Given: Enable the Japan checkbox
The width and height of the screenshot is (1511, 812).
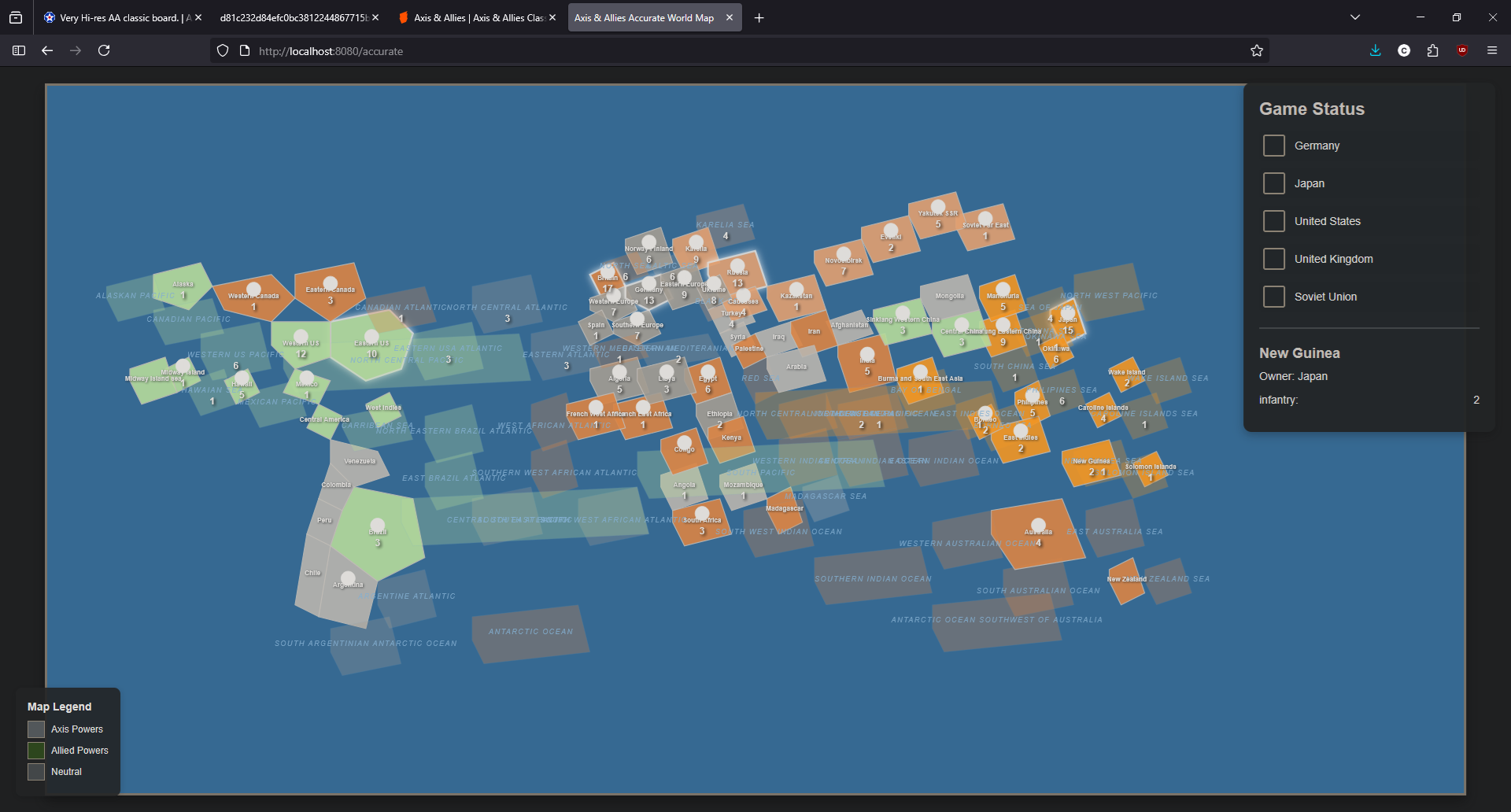Looking at the screenshot, I should point(1274,183).
